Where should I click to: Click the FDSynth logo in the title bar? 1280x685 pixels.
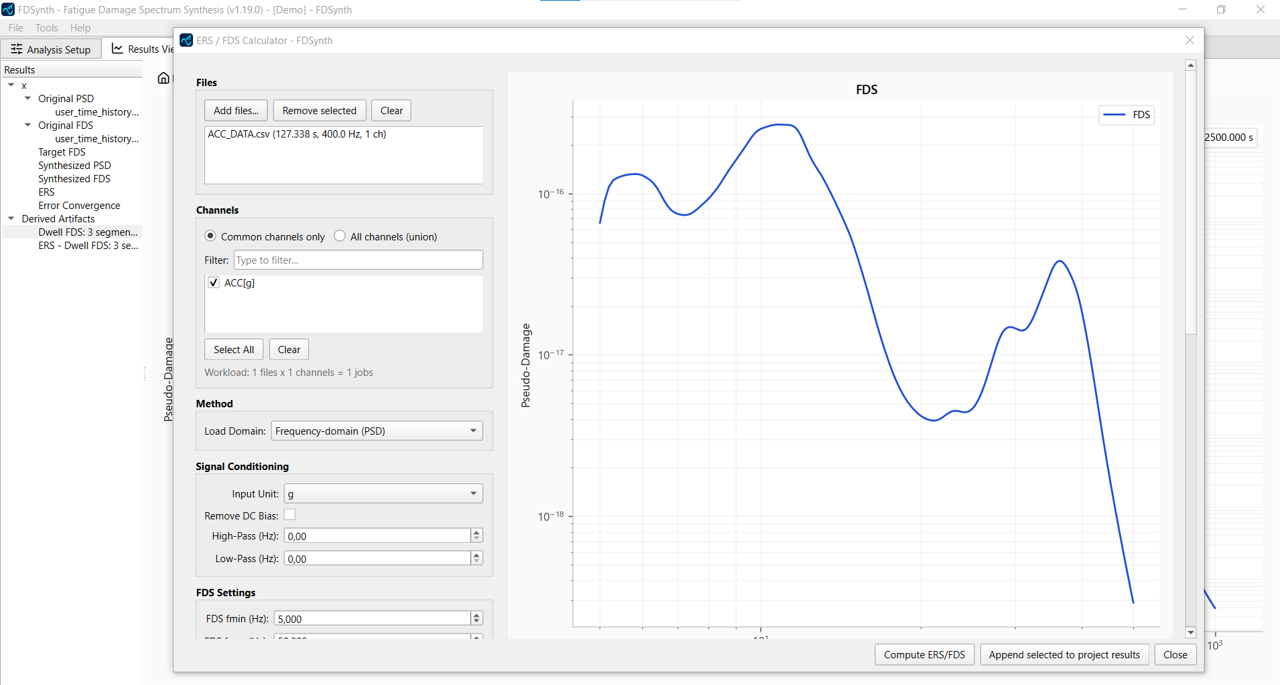9,9
